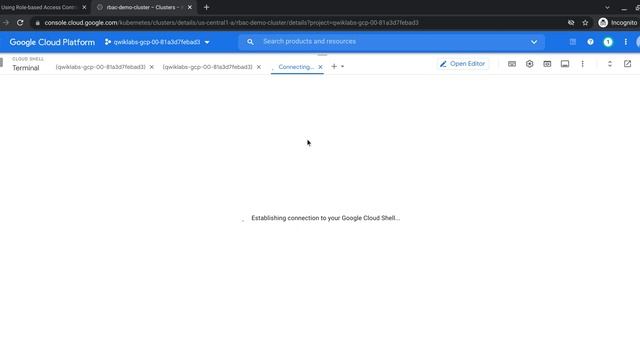Add a new Cloud Shell terminal tab
The width and height of the screenshot is (640, 360).
tap(334, 67)
